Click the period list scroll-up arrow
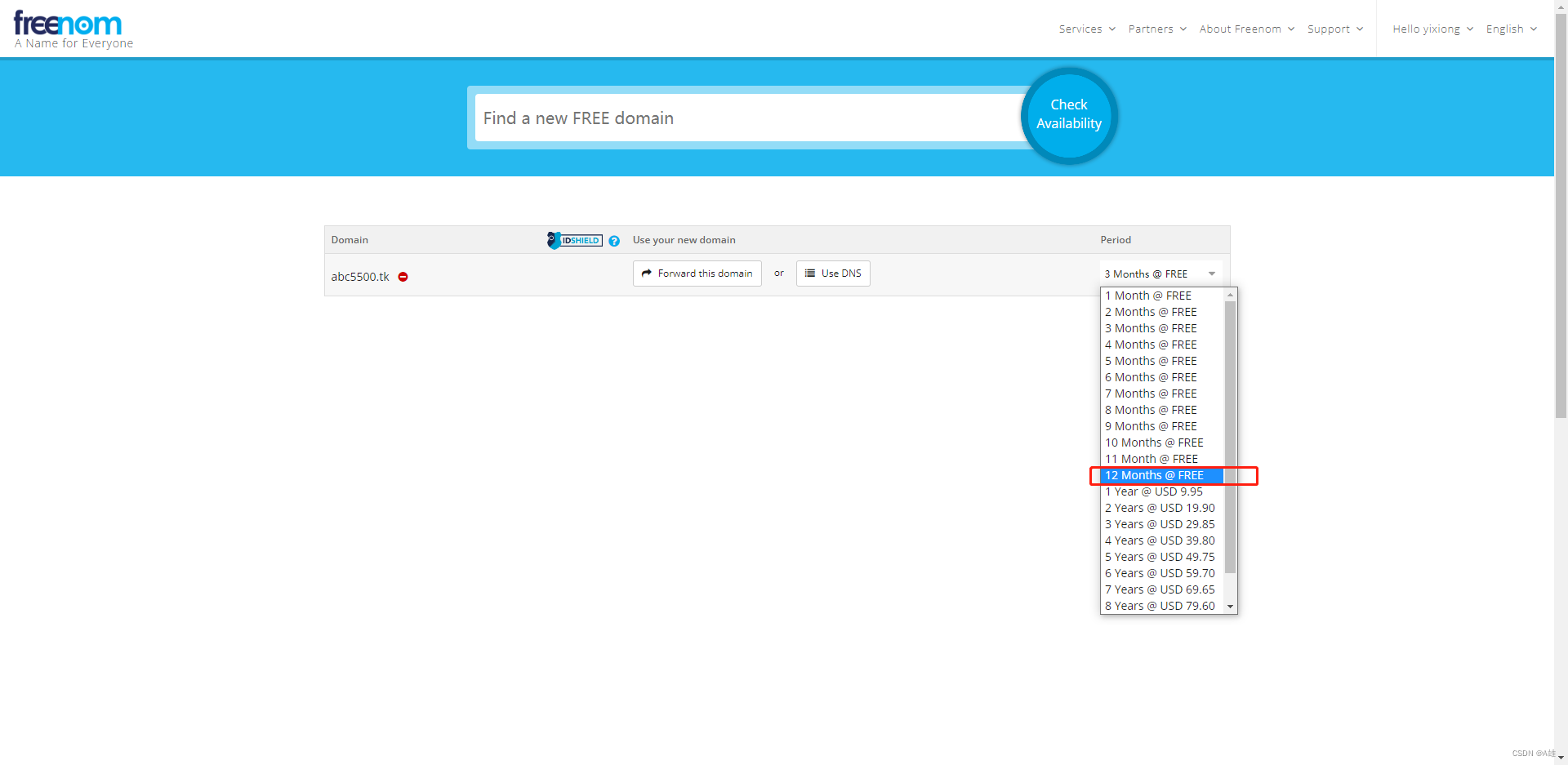The height and width of the screenshot is (765, 1568). pyautogui.click(x=1231, y=295)
